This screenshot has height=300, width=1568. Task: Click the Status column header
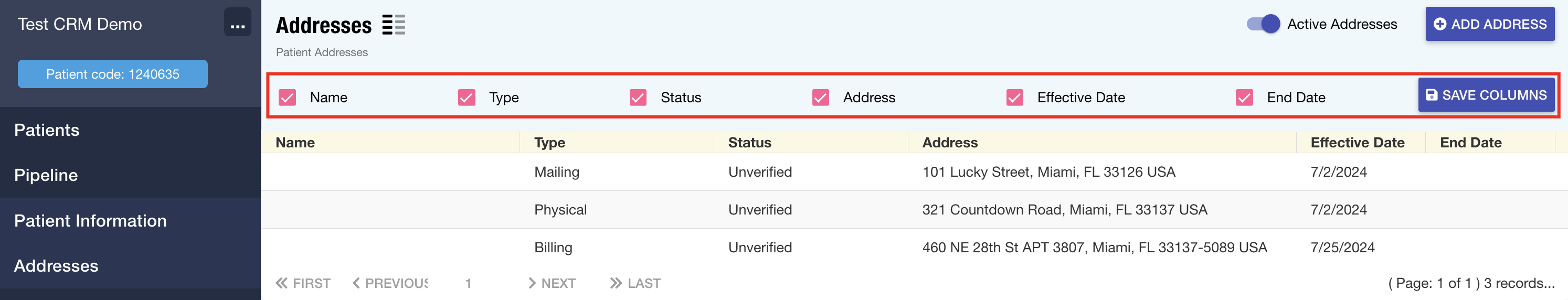pyautogui.click(x=749, y=142)
